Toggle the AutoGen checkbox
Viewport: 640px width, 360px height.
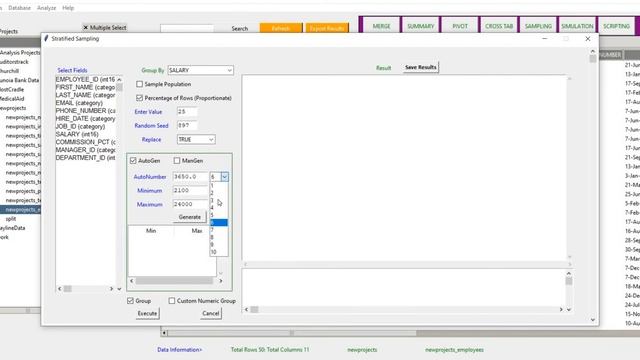[x=133, y=161]
